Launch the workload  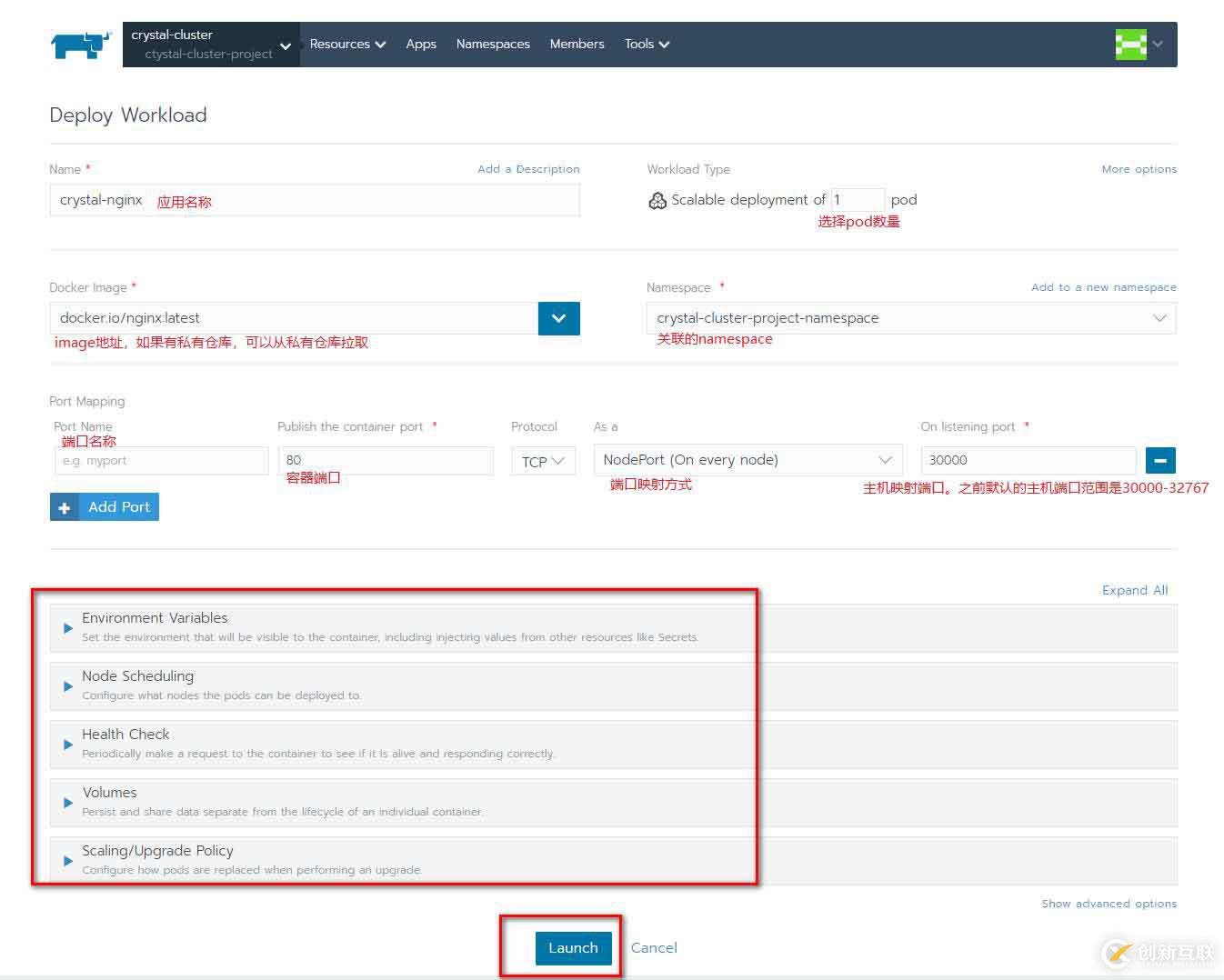(573, 947)
